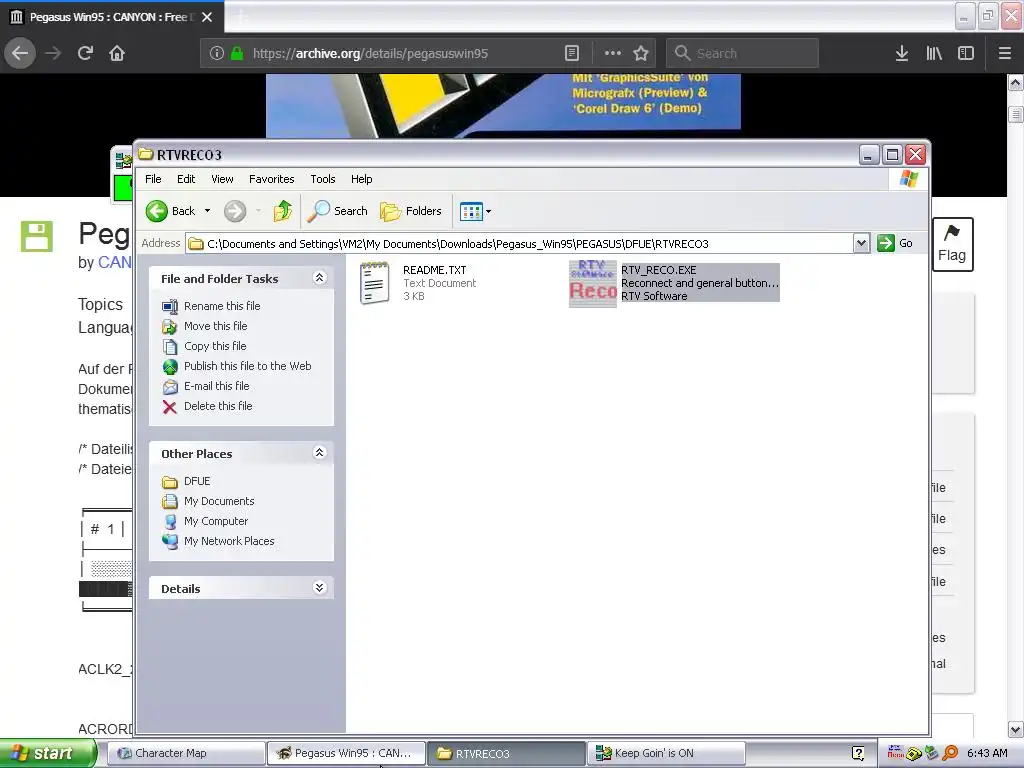Open Search in the Explorer toolbar
1024x768 pixels.
coord(337,211)
